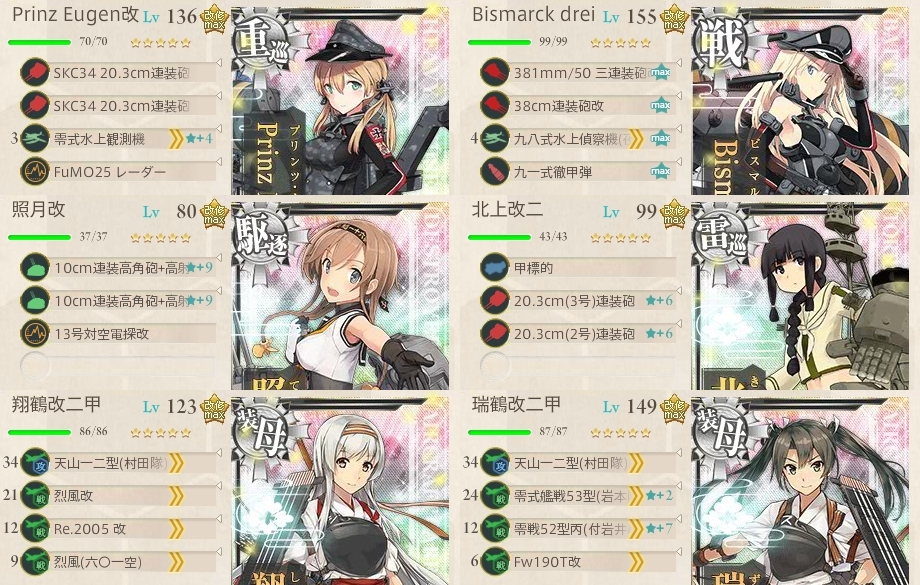Click the green AA gun icon on 照月改's first slot
The width and height of the screenshot is (920, 585).
pos(35,268)
